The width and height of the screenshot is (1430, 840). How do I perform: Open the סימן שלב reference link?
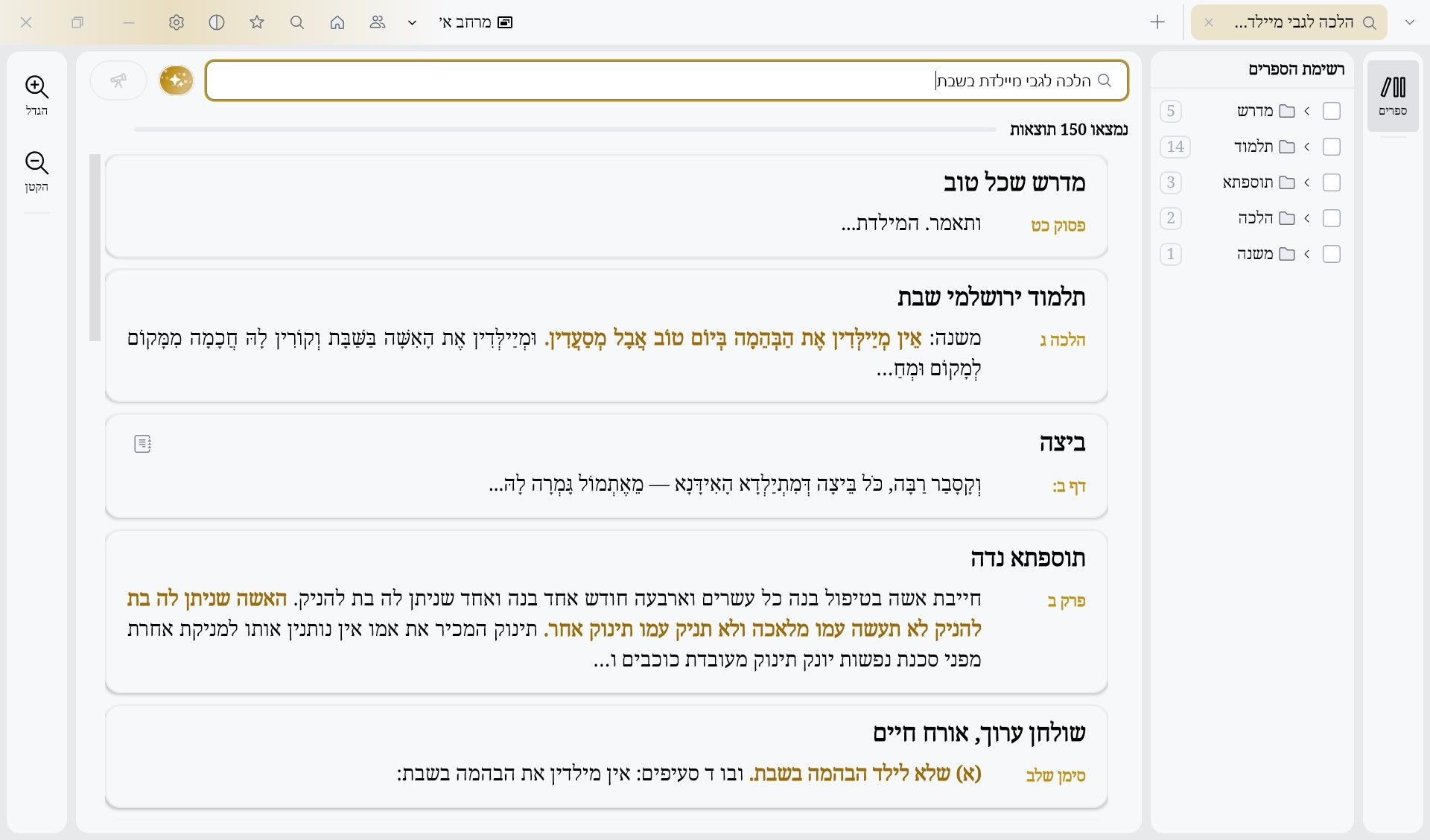click(x=1055, y=776)
